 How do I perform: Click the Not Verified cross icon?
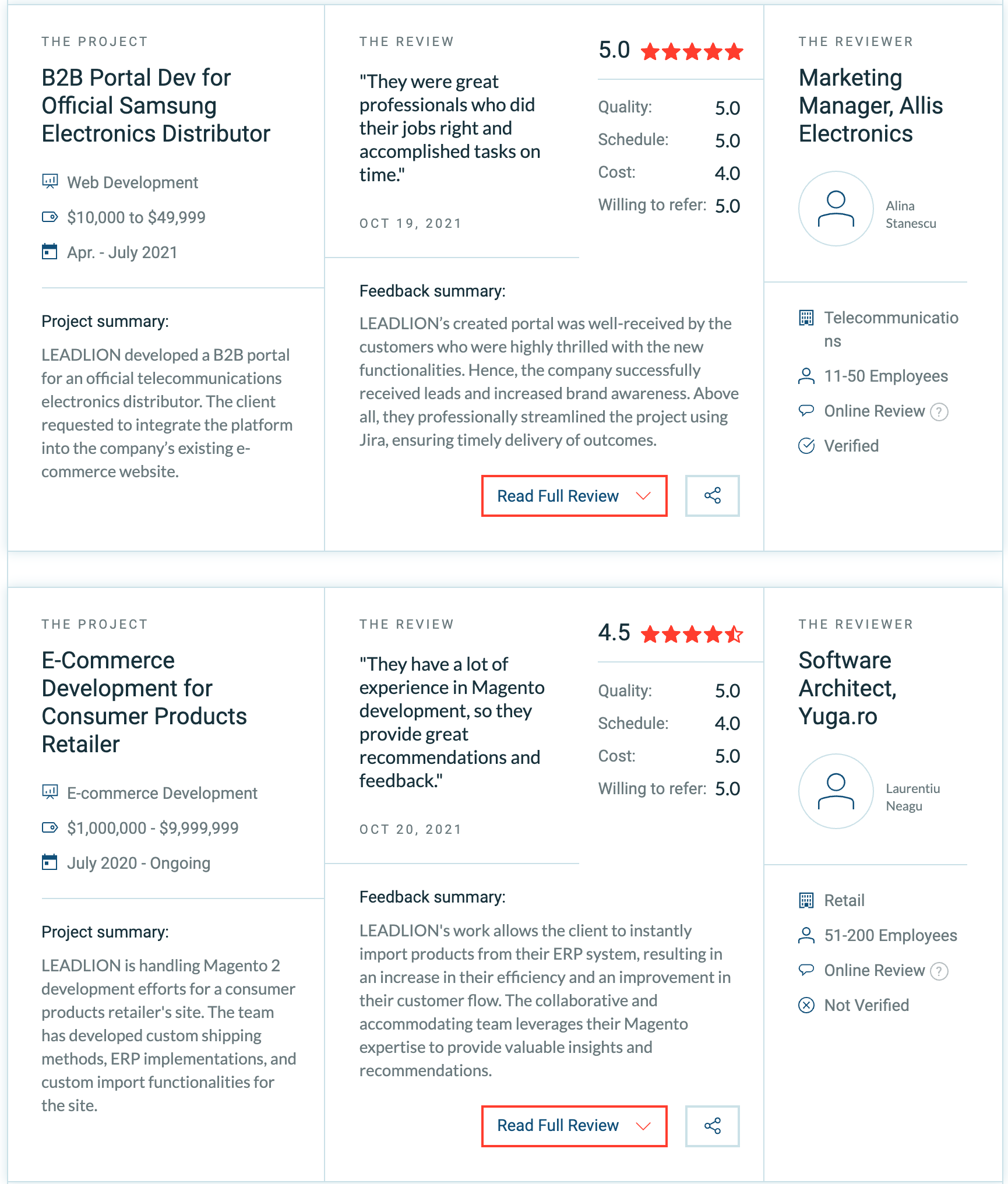click(x=806, y=1005)
